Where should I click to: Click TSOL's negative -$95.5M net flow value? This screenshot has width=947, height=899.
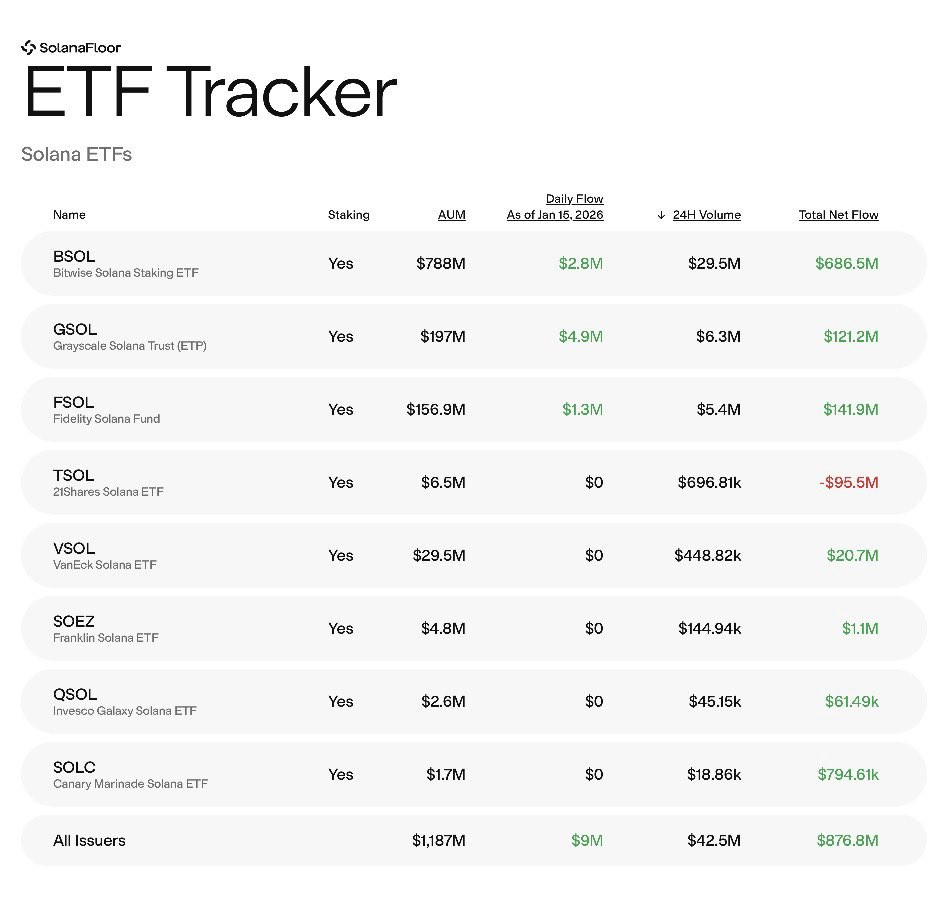[x=849, y=482]
